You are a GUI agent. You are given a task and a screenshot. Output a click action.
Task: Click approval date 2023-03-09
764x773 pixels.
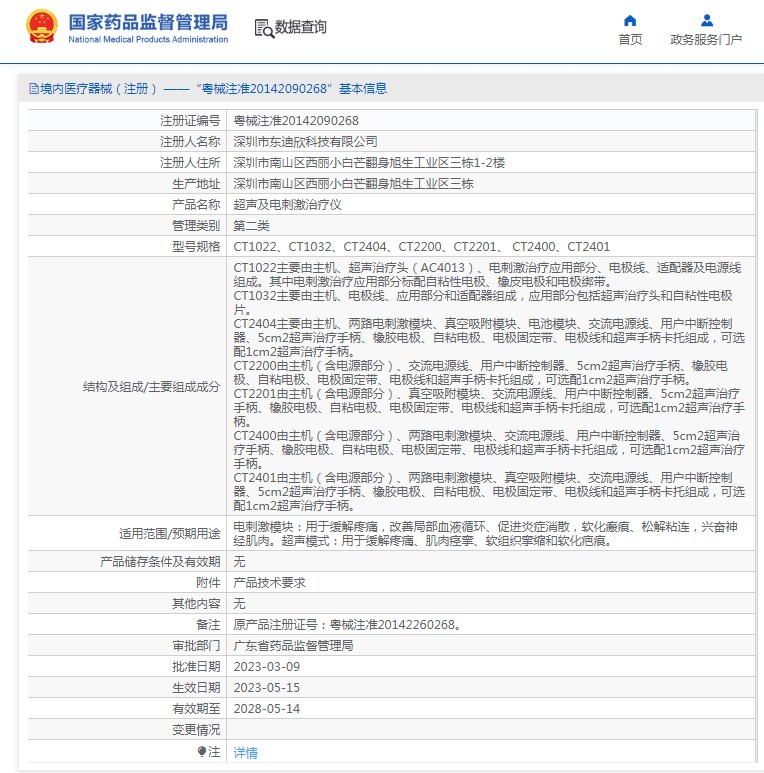click(267, 667)
